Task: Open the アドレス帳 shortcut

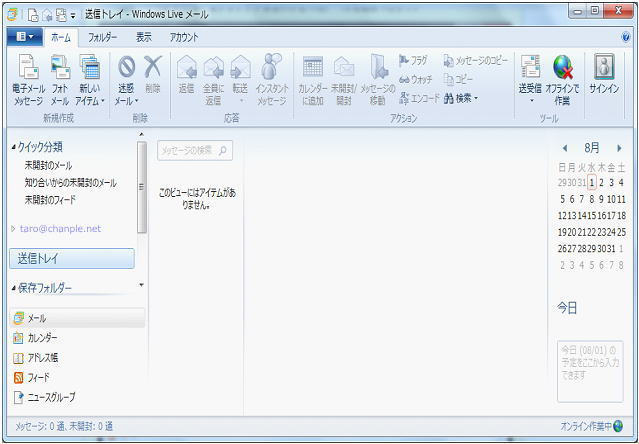Action: tap(36, 358)
